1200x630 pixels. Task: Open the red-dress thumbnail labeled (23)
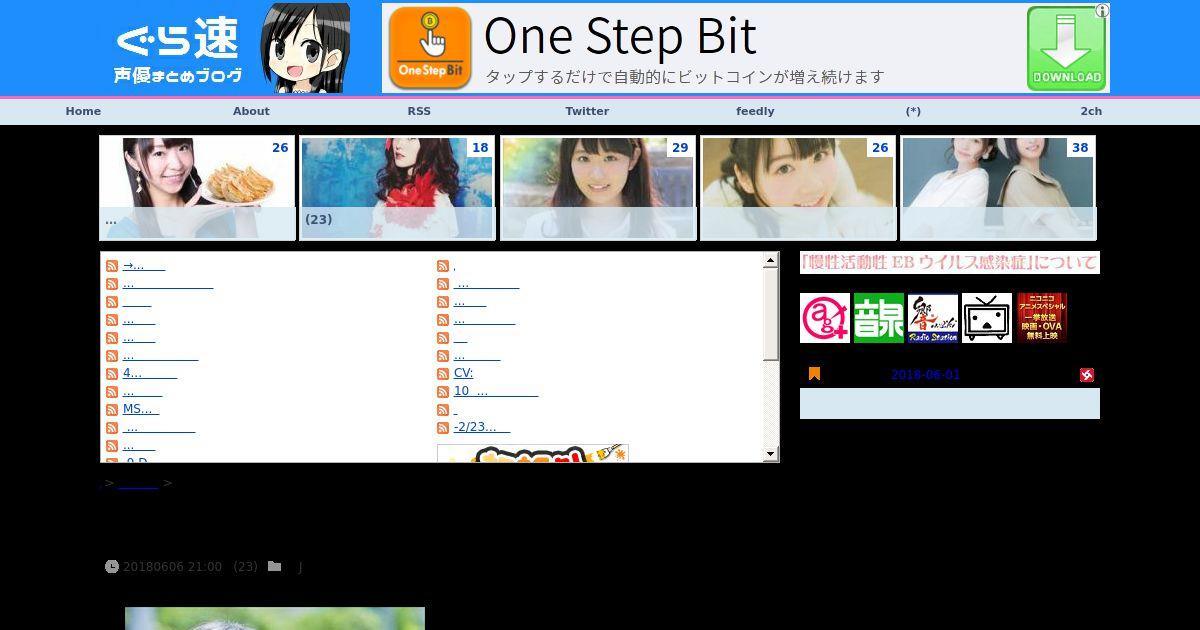397,188
